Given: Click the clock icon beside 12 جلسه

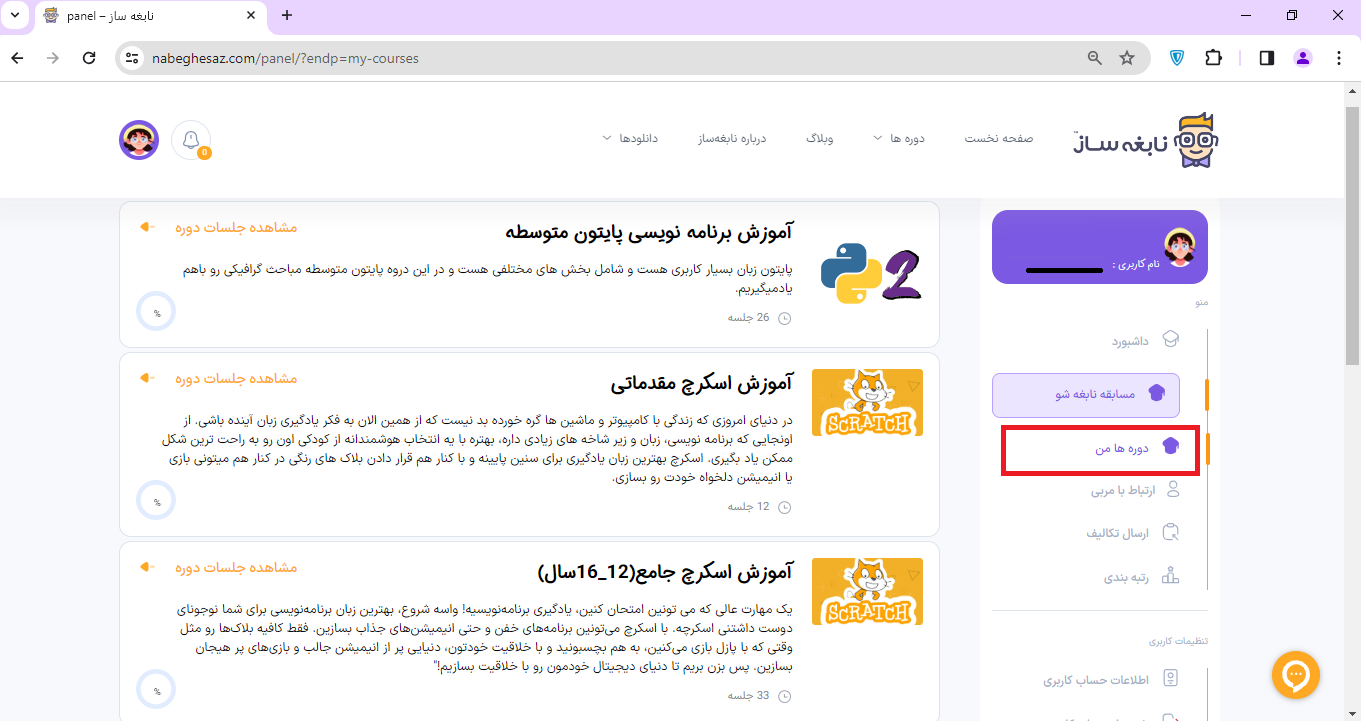Looking at the screenshot, I should (x=784, y=507).
